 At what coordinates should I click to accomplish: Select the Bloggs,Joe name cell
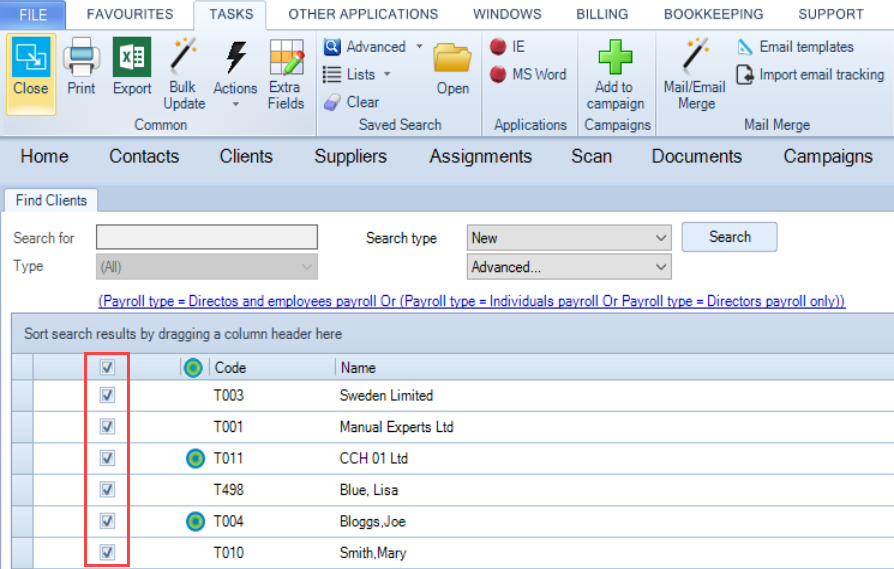point(372,521)
